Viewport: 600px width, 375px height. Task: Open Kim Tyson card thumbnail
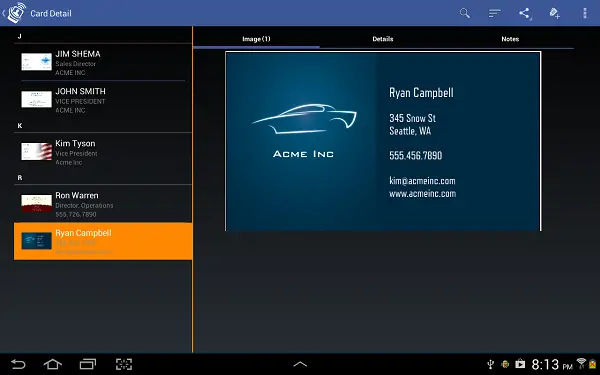pos(36,152)
